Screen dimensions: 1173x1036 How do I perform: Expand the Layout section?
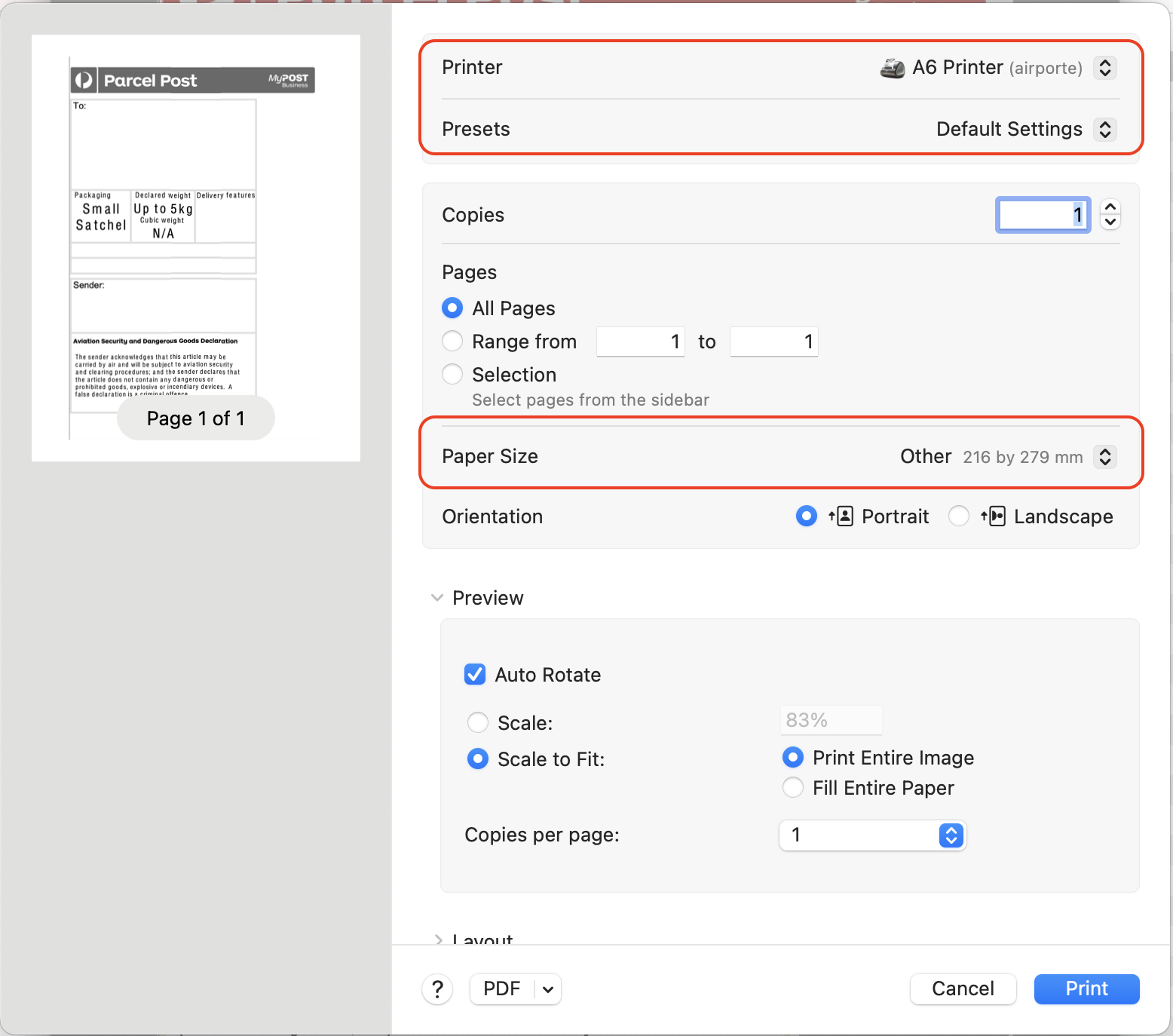click(438, 939)
